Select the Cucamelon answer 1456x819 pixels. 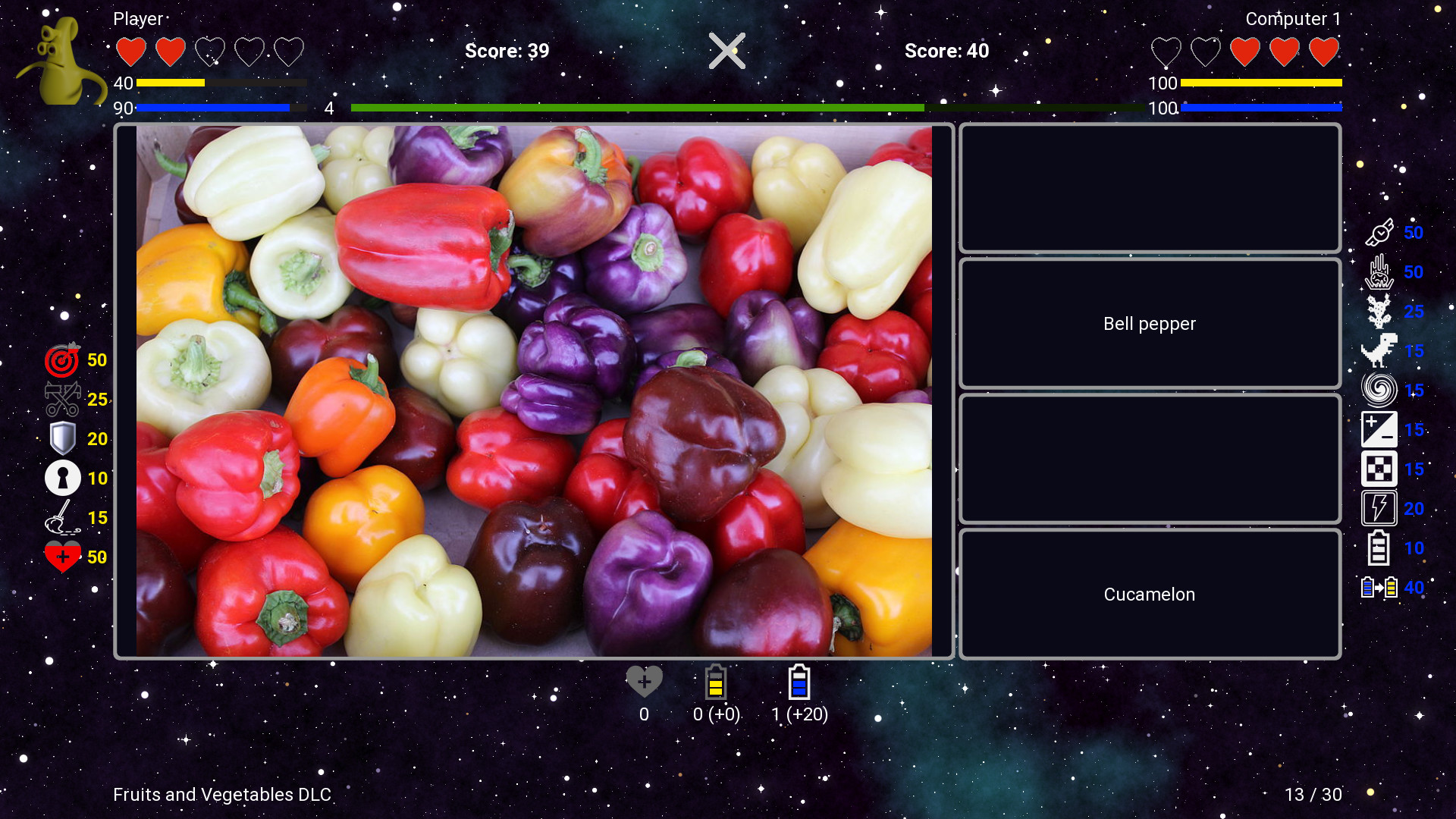1150,595
